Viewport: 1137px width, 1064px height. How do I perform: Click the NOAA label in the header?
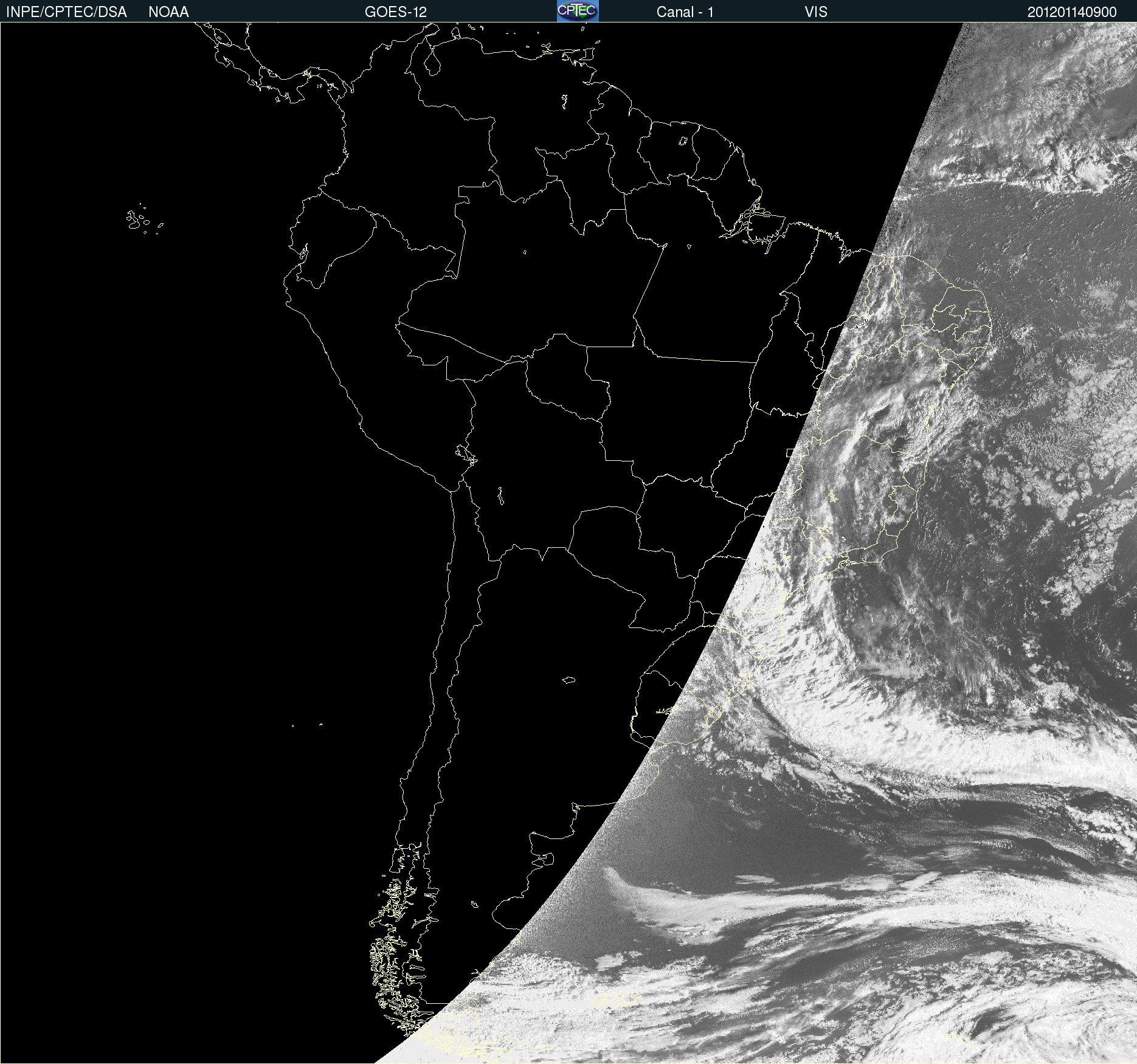coord(168,12)
